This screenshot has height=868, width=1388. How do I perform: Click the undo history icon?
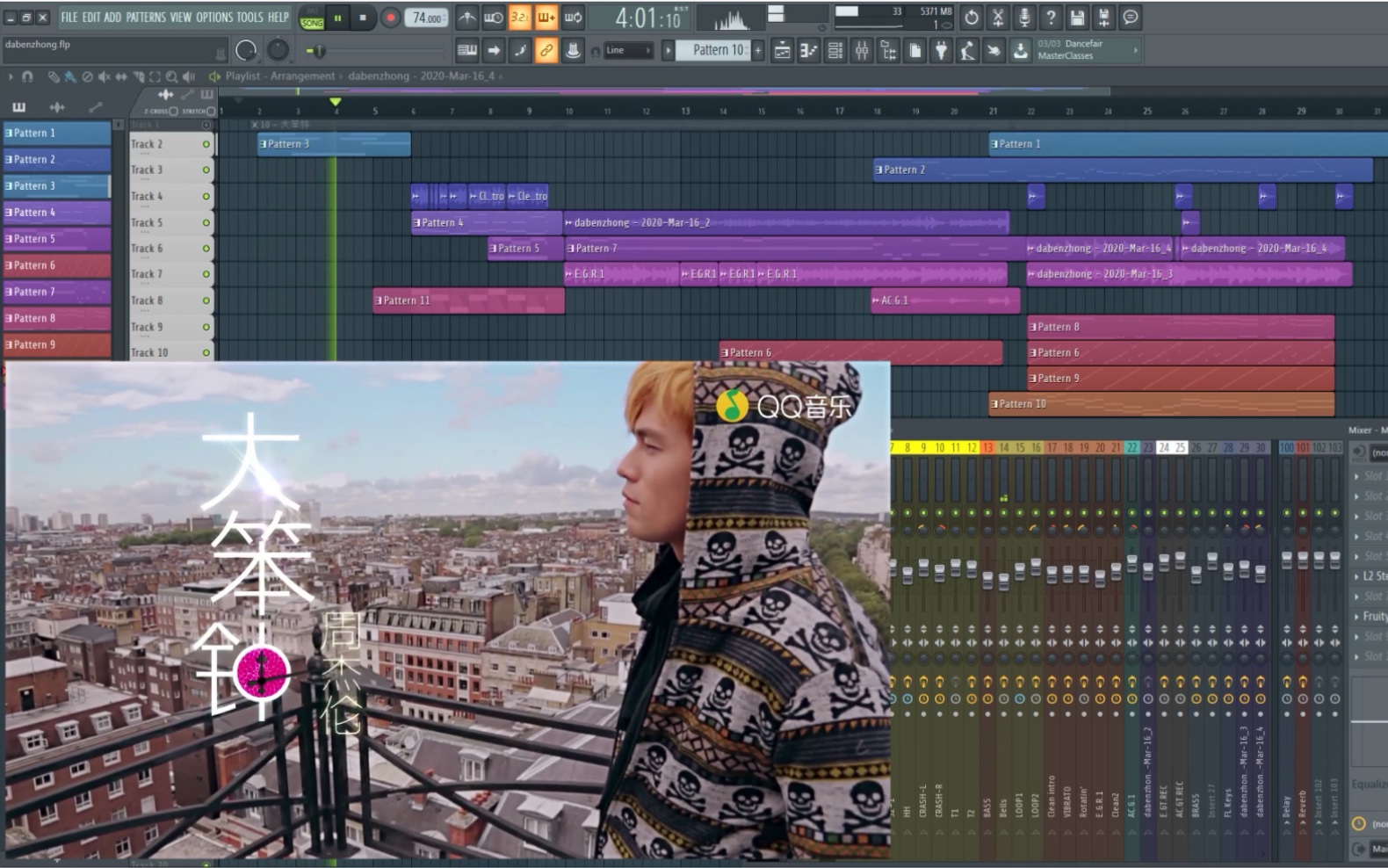[972, 17]
